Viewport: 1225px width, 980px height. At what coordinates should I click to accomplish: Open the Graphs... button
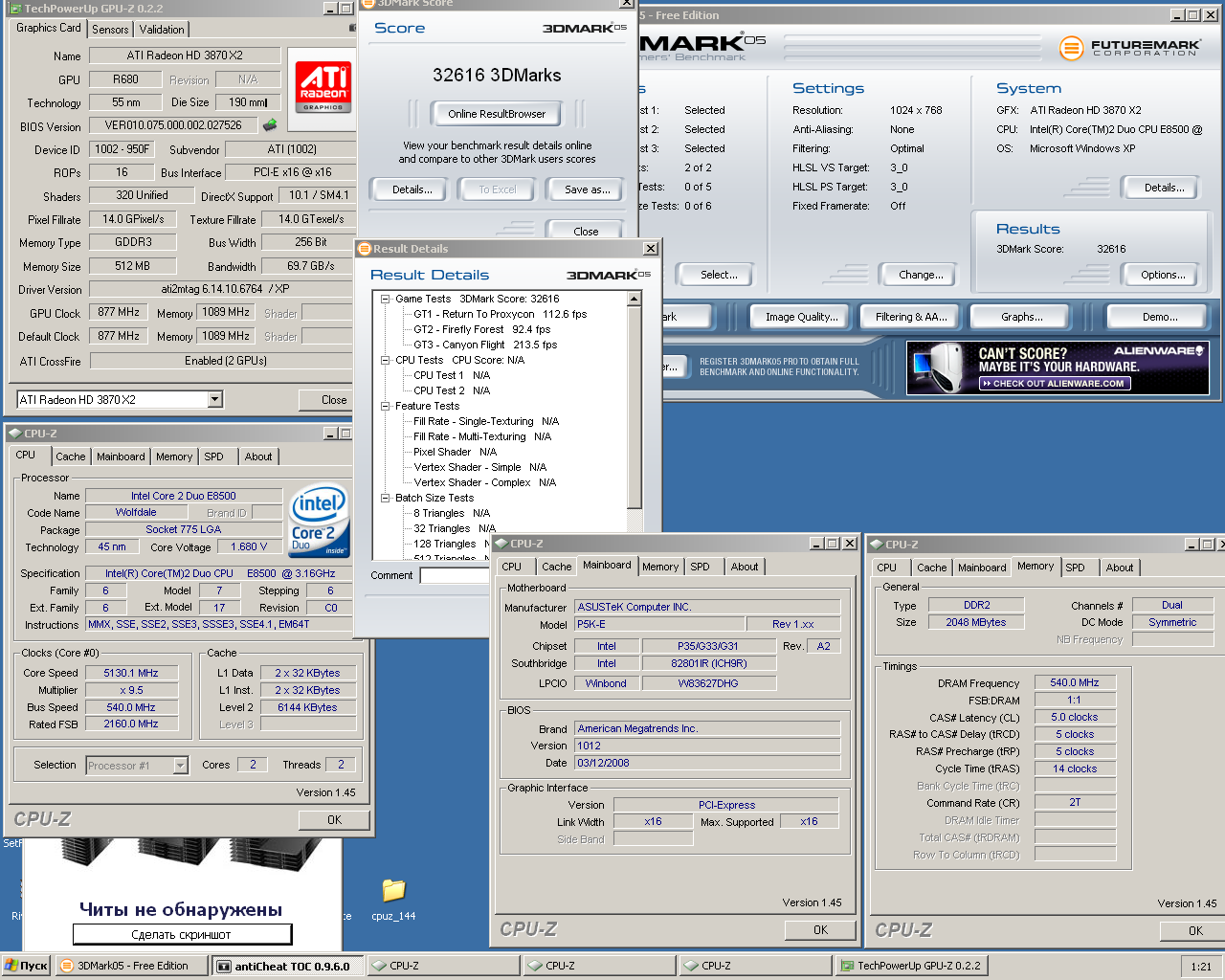click(x=1022, y=317)
